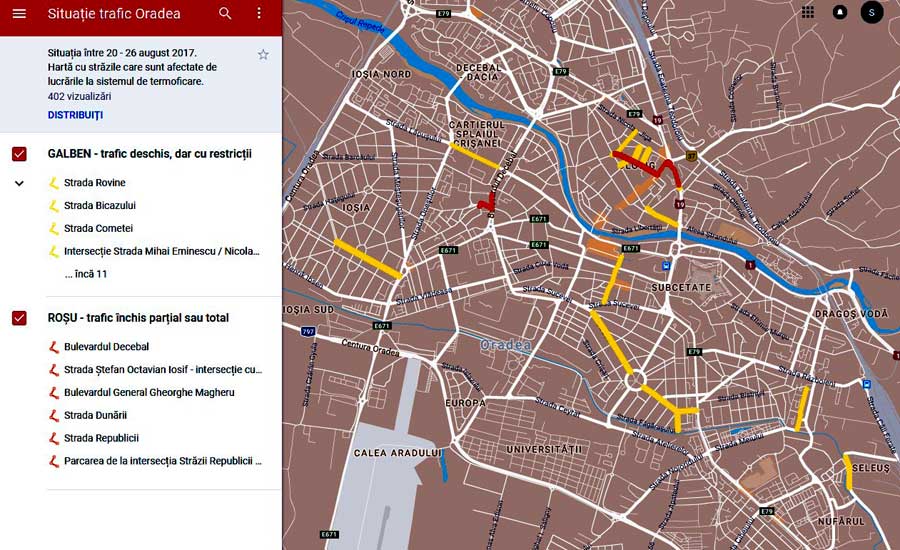Click the CALEA ARADULUI label on map

pyautogui.click(x=397, y=453)
